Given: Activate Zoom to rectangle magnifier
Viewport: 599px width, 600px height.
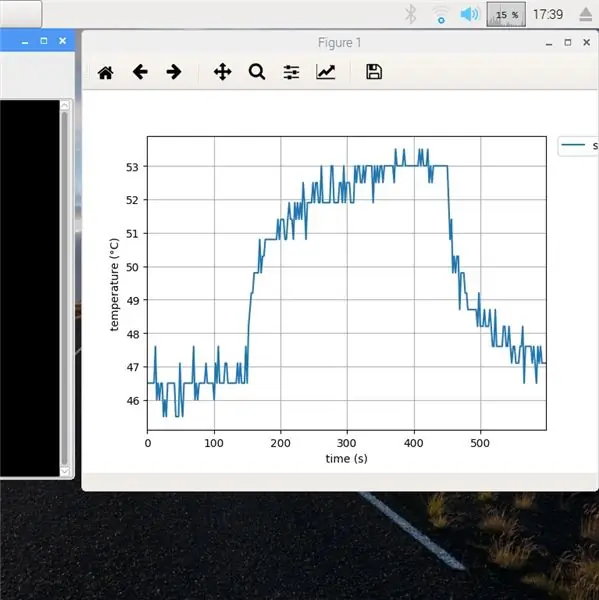Looking at the screenshot, I should [257, 72].
